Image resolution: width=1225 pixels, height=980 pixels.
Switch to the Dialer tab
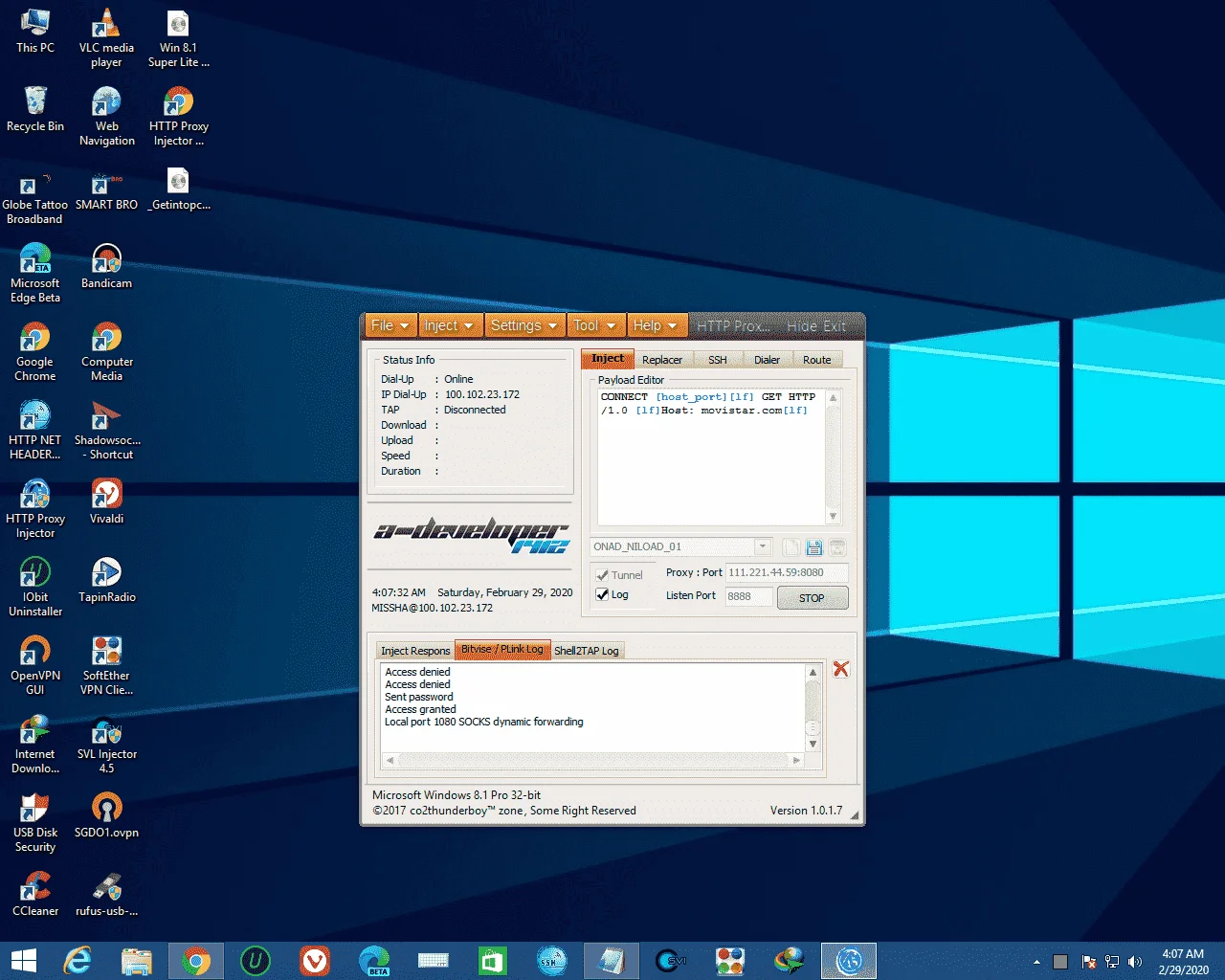click(x=768, y=360)
